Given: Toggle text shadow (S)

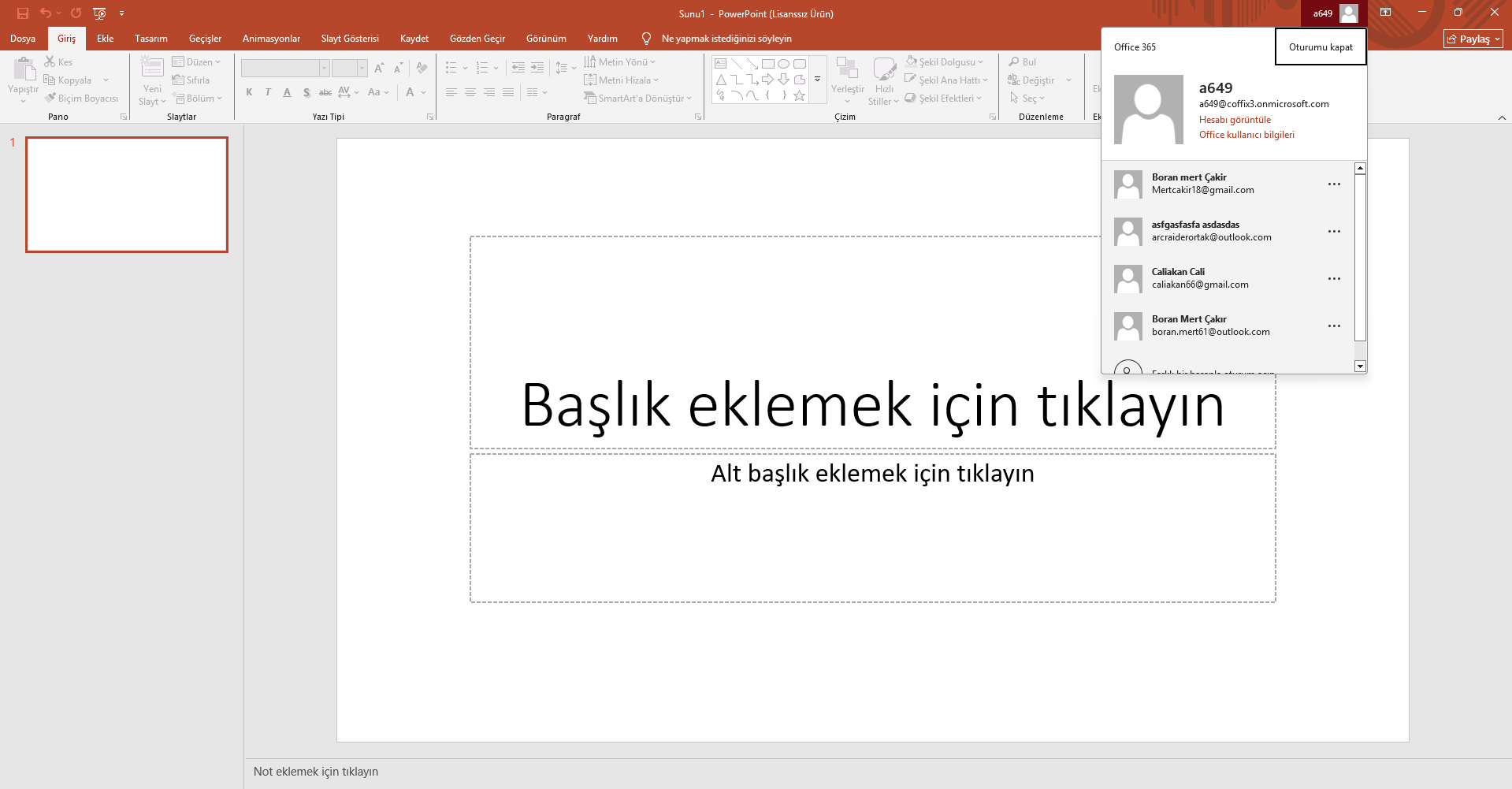Looking at the screenshot, I should (x=306, y=92).
